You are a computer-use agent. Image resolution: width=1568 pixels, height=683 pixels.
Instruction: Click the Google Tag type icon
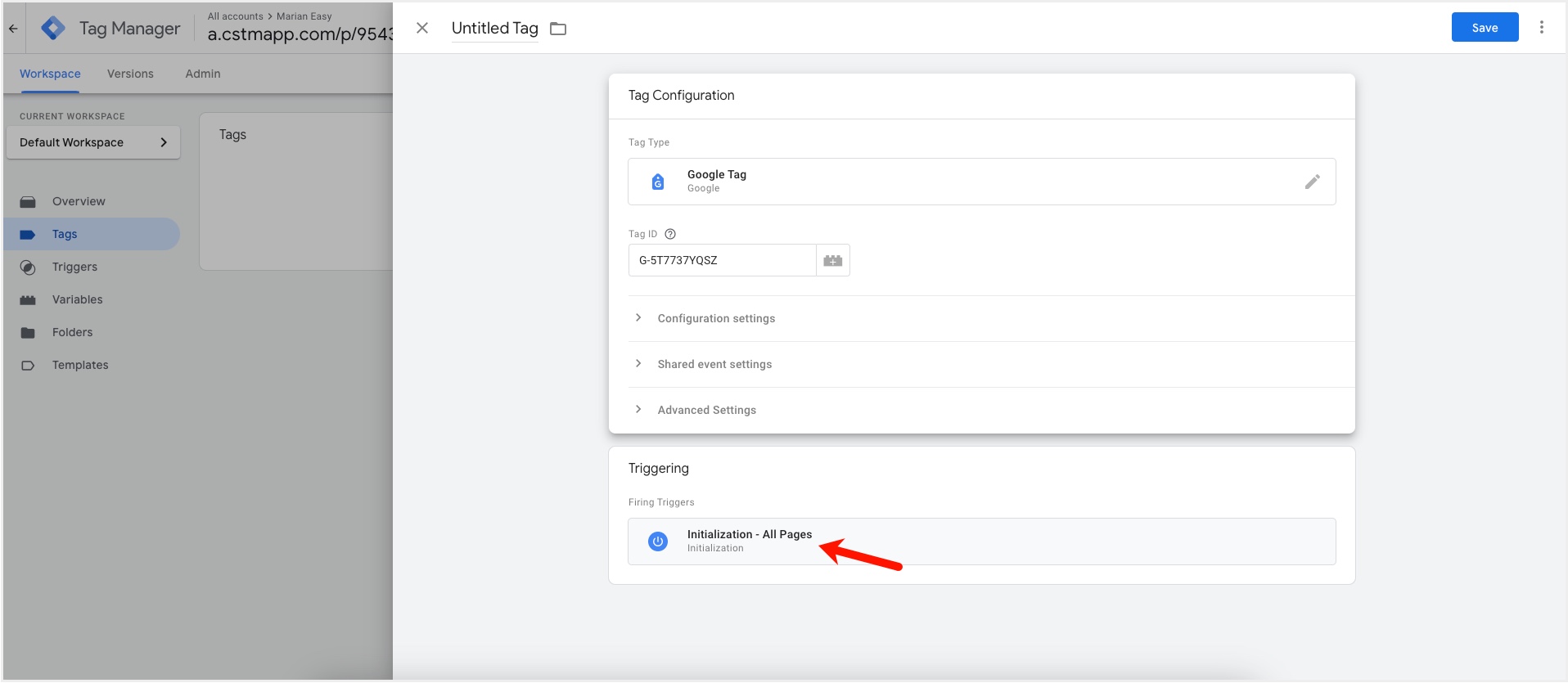tap(658, 182)
